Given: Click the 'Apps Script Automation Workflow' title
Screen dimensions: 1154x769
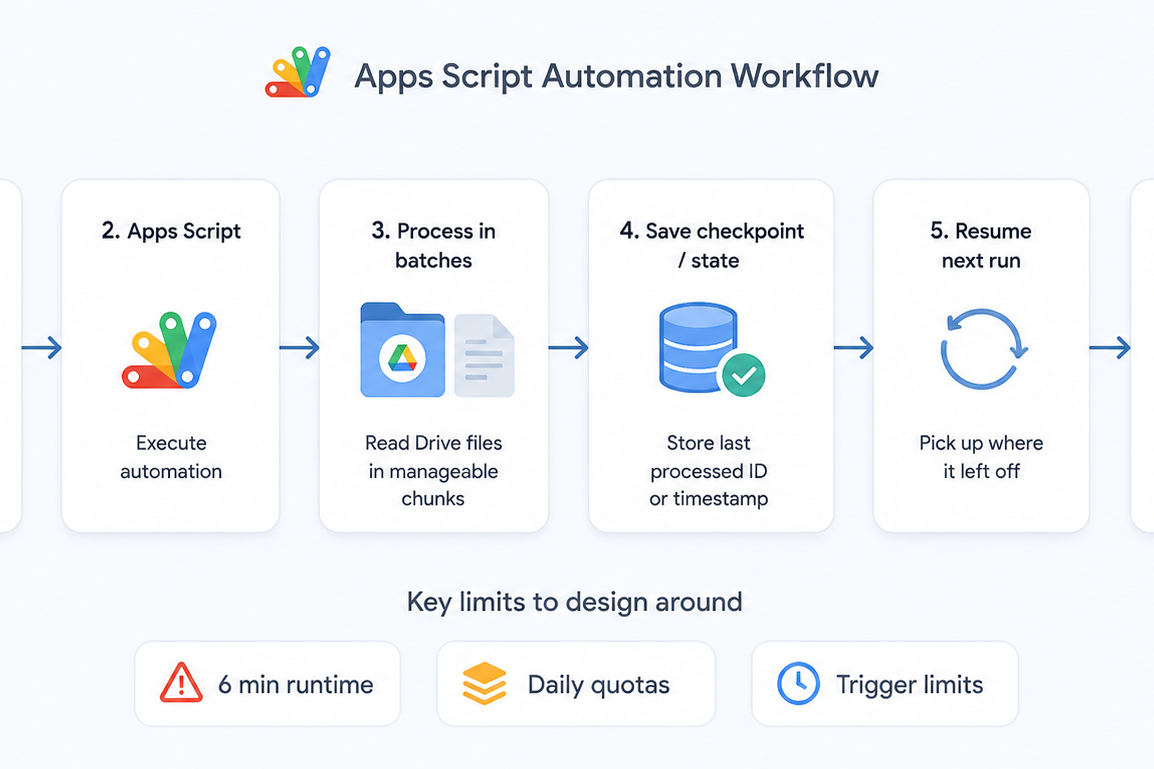Looking at the screenshot, I should [x=617, y=76].
